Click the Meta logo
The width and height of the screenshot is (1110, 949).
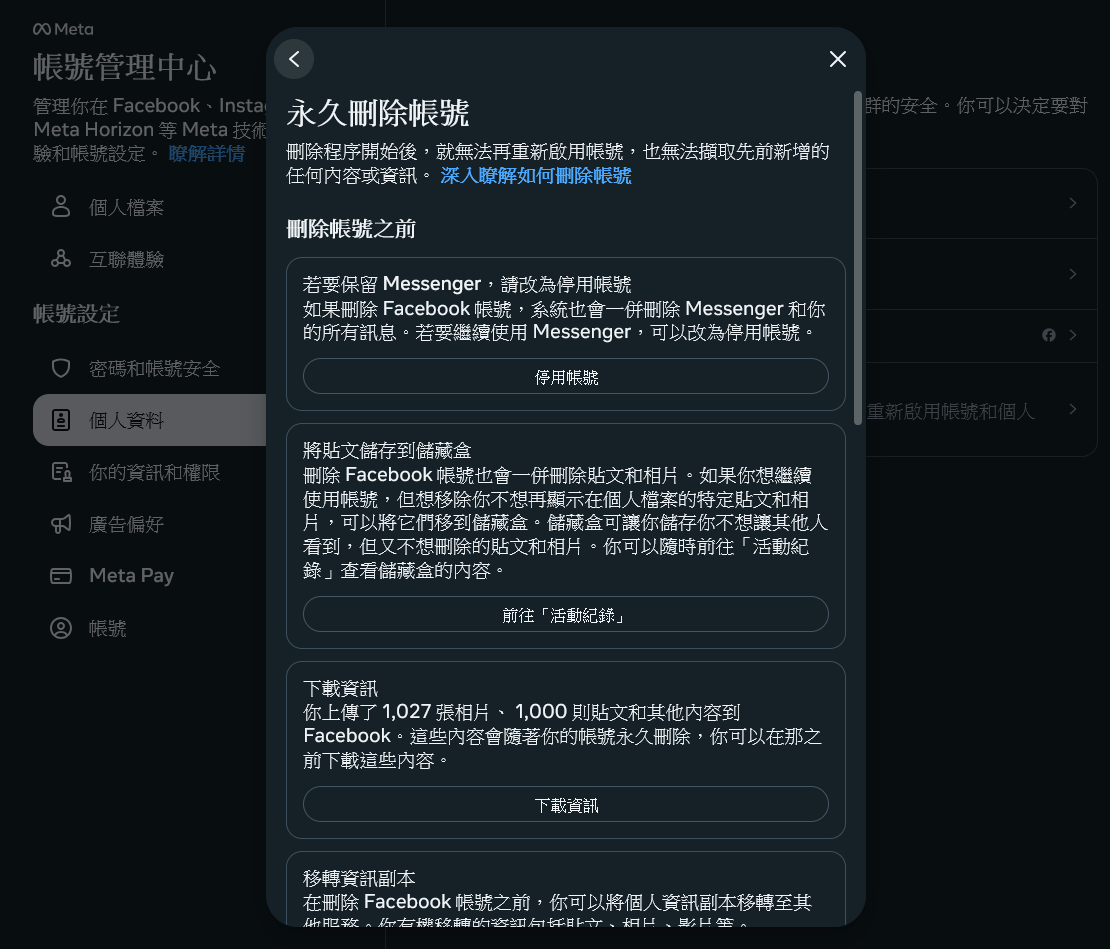click(x=63, y=29)
